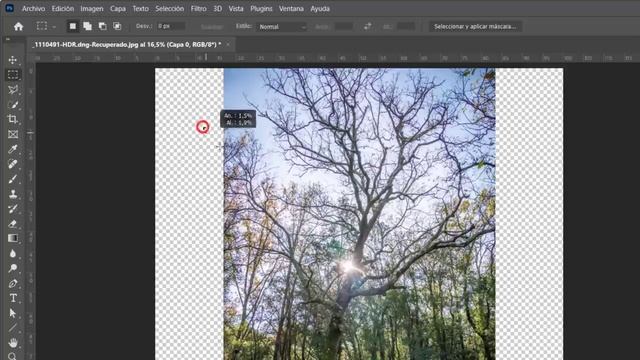Image resolution: width=640 pixels, height=360 pixels.
Task: Go to the Home screen icon
Action: [18, 27]
